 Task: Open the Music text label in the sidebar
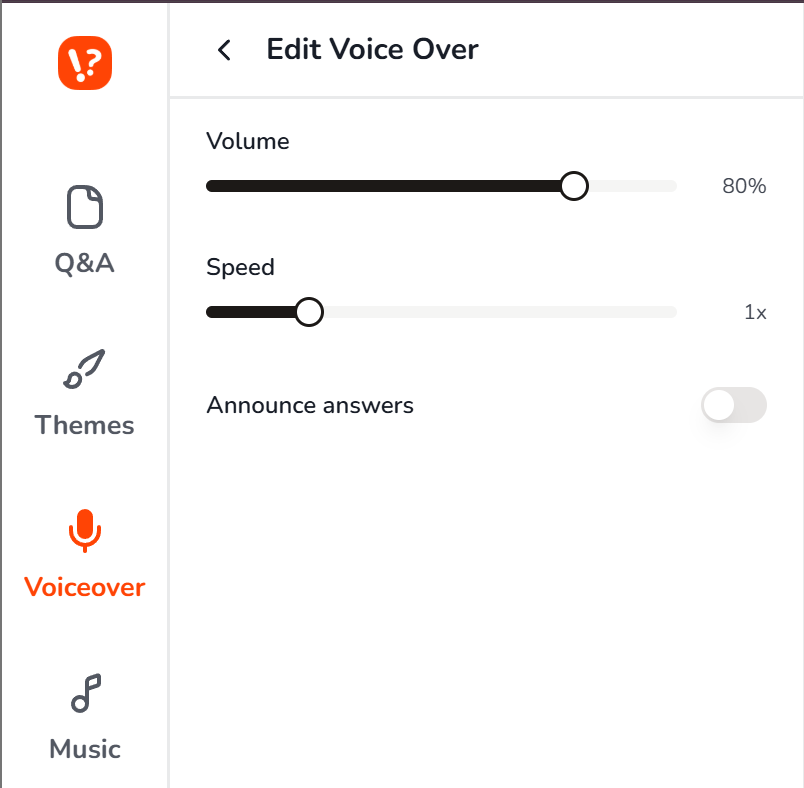click(x=85, y=749)
